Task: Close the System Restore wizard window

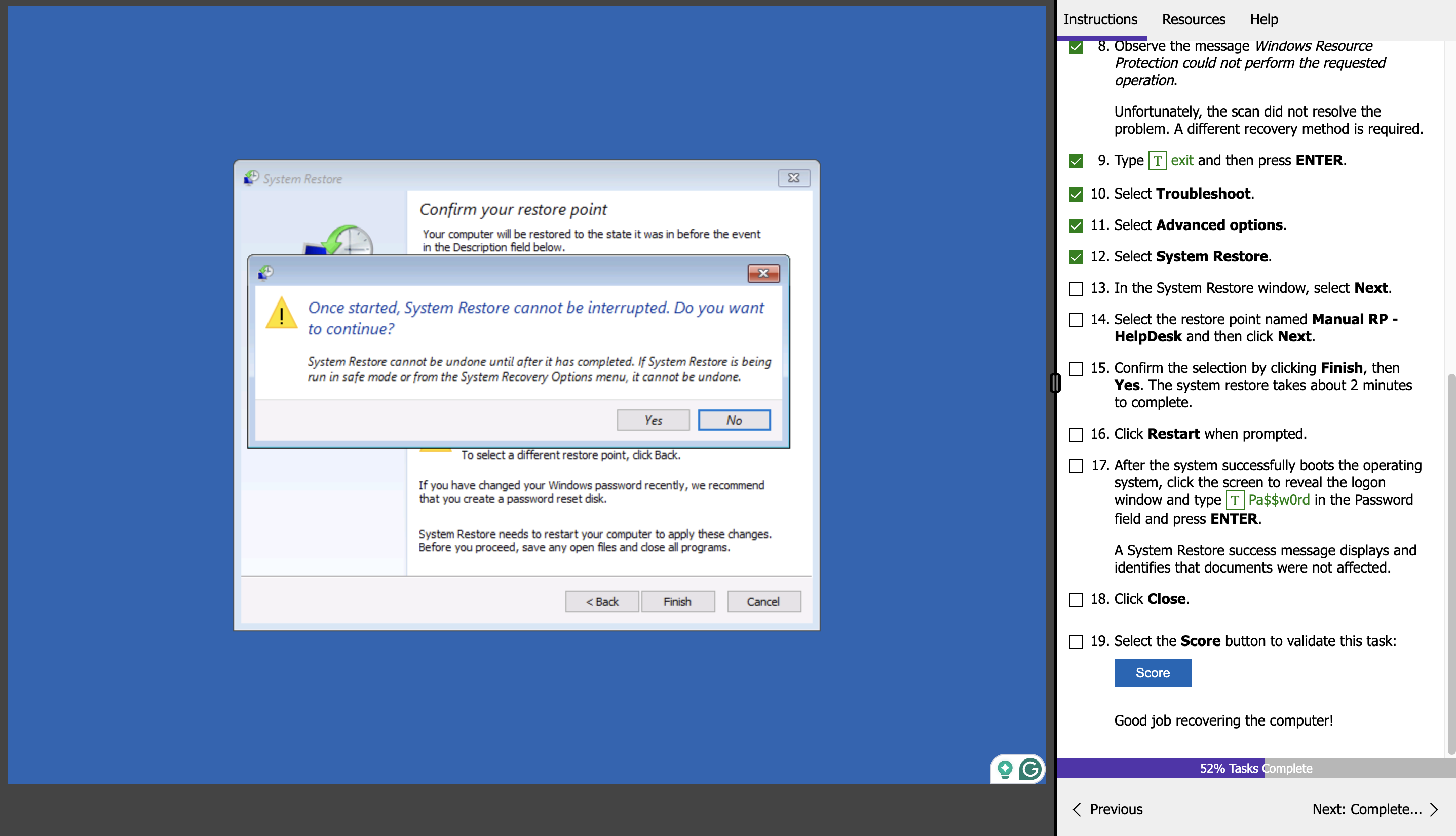Action: tap(793, 178)
